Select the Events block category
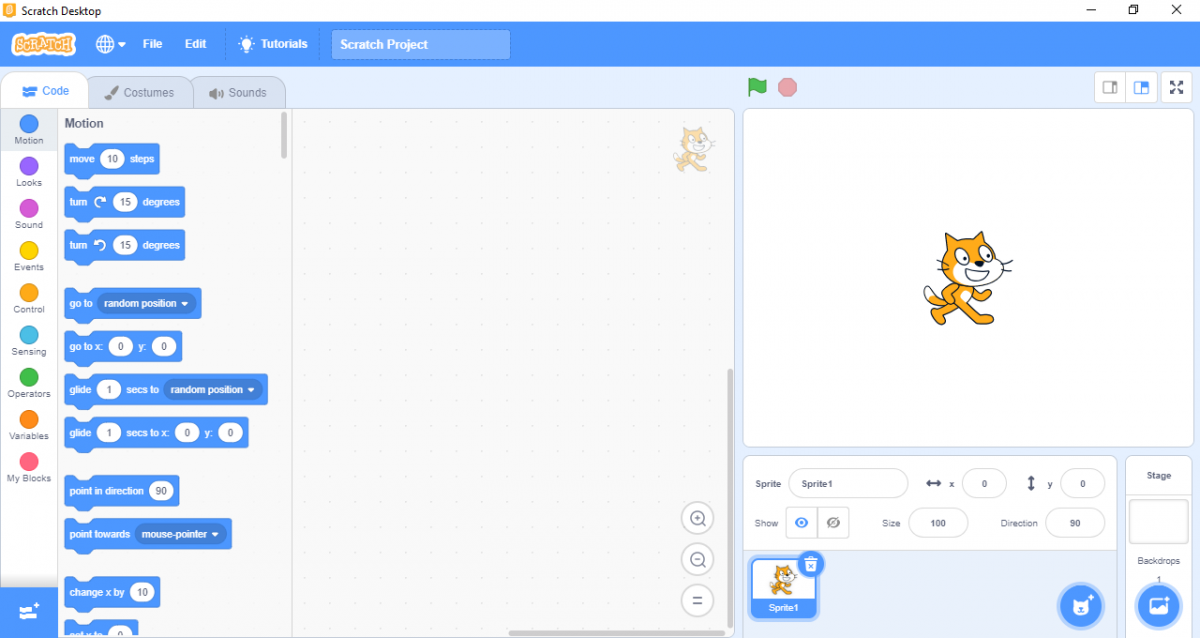The width and height of the screenshot is (1200, 638). pyautogui.click(x=29, y=255)
